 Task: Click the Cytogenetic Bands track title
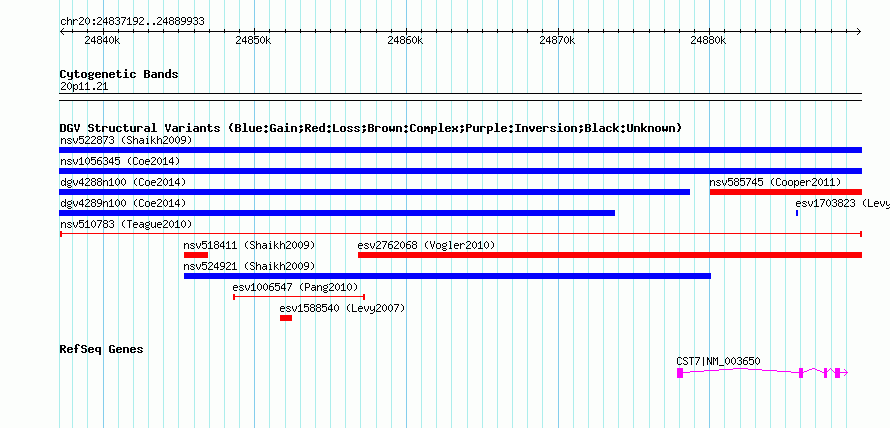click(119, 74)
